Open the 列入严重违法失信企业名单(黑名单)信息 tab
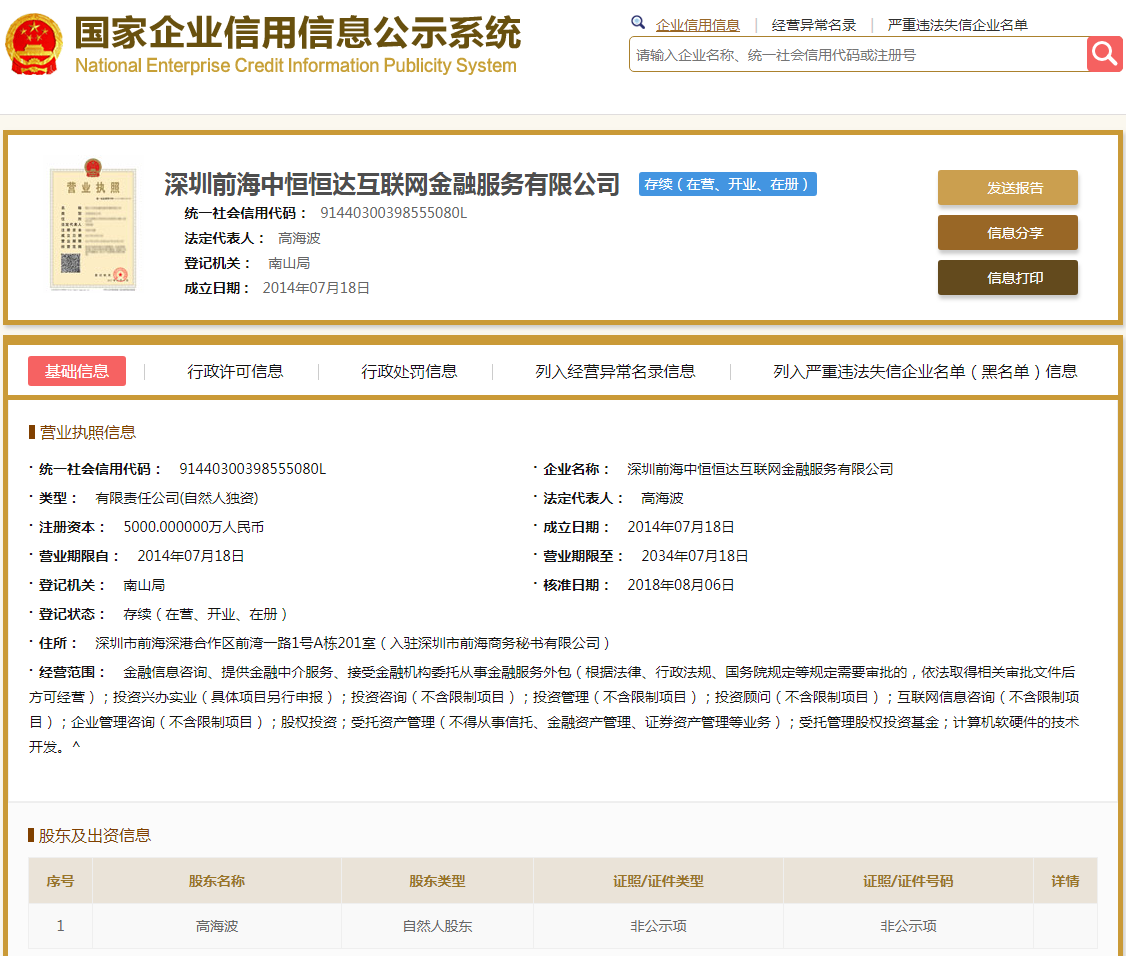 pos(925,371)
